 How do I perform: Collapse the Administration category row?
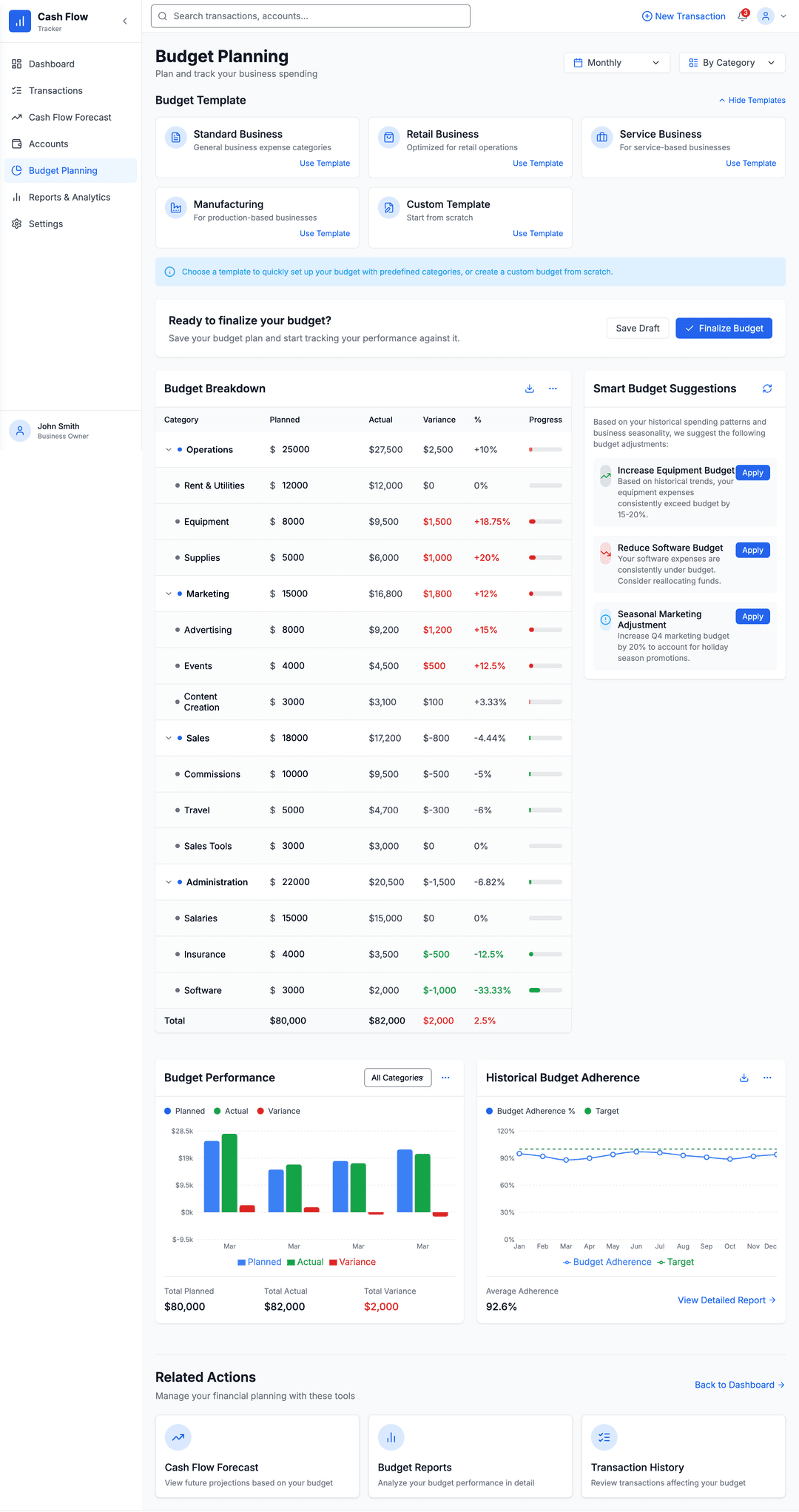tap(169, 882)
